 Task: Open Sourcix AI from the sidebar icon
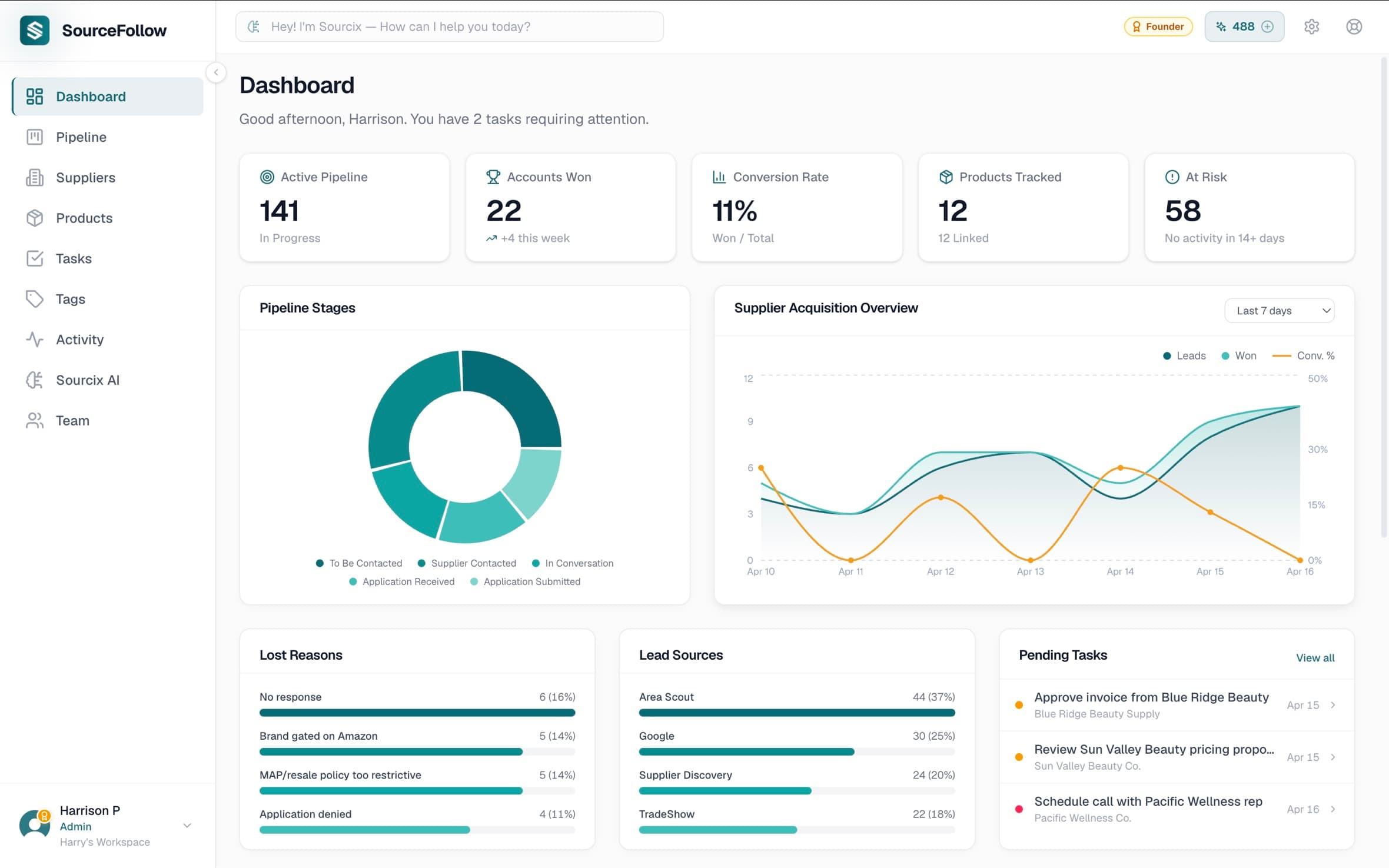(x=35, y=380)
